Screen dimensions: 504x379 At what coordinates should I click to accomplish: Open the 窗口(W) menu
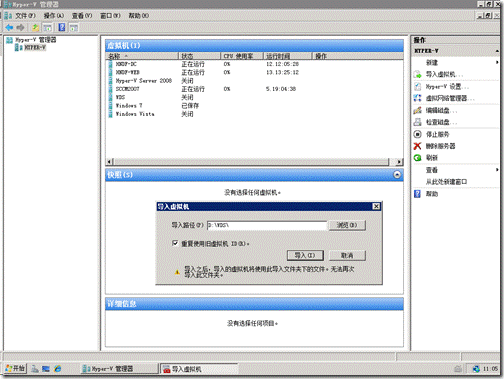pyautogui.click(x=110, y=16)
